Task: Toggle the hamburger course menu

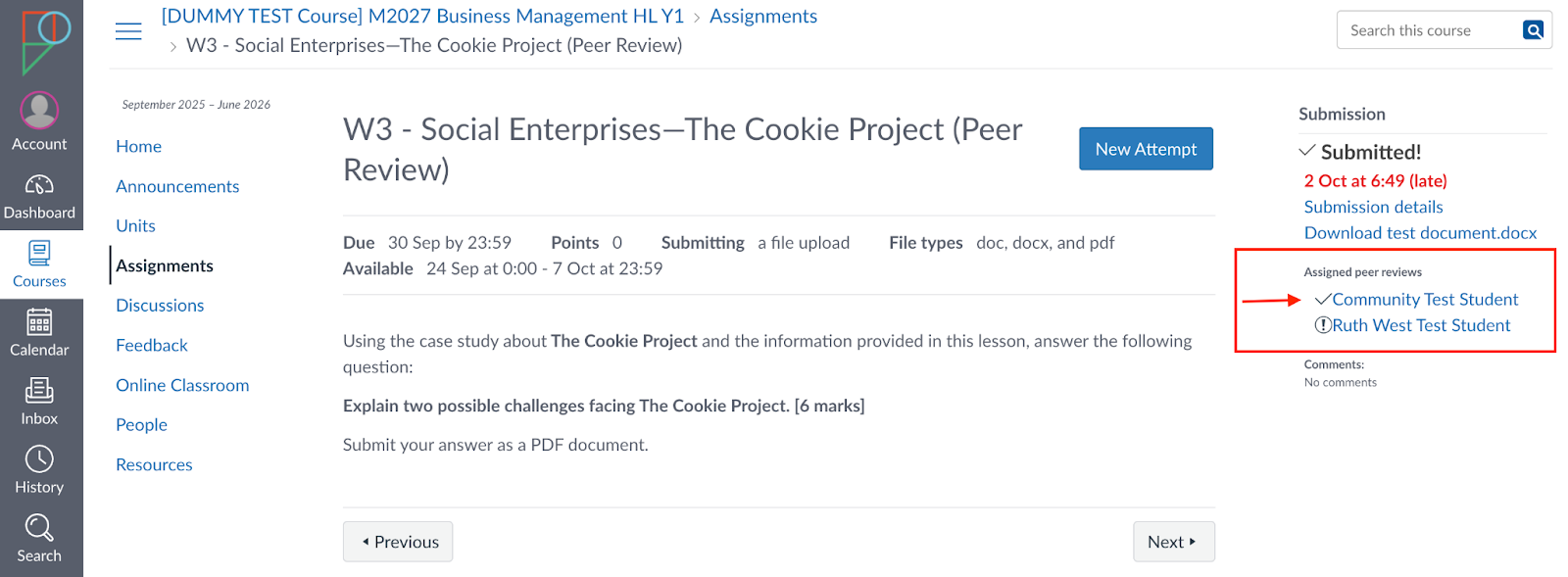Action: [x=128, y=31]
